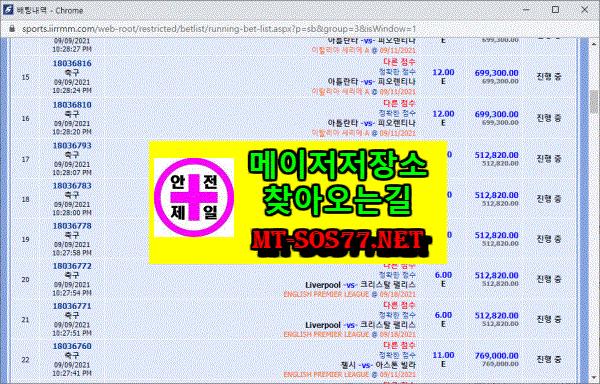Click the scrollbar up arrow
The width and height of the screenshot is (600, 384).
pos(594,44)
